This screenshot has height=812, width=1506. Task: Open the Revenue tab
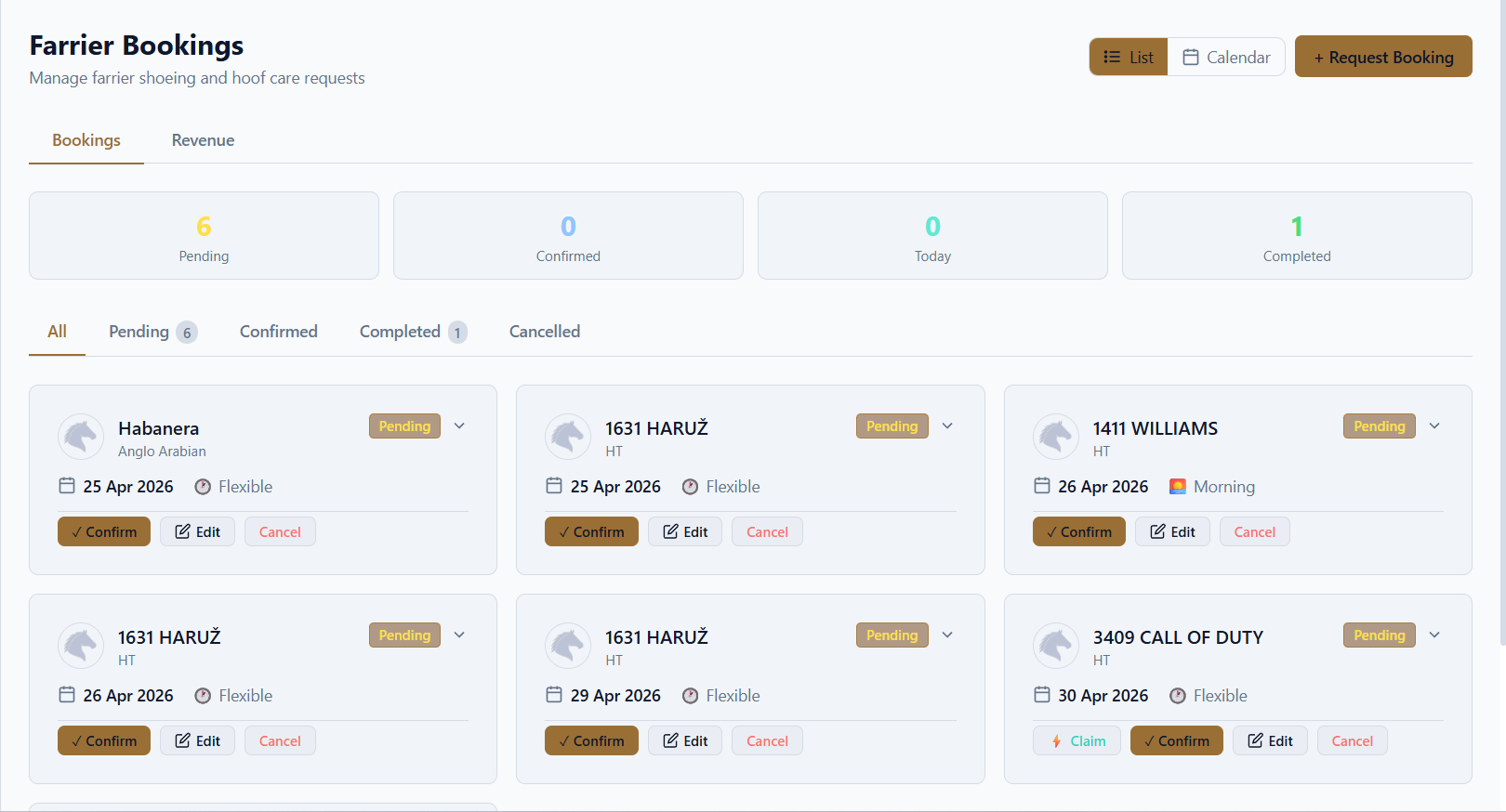click(203, 140)
